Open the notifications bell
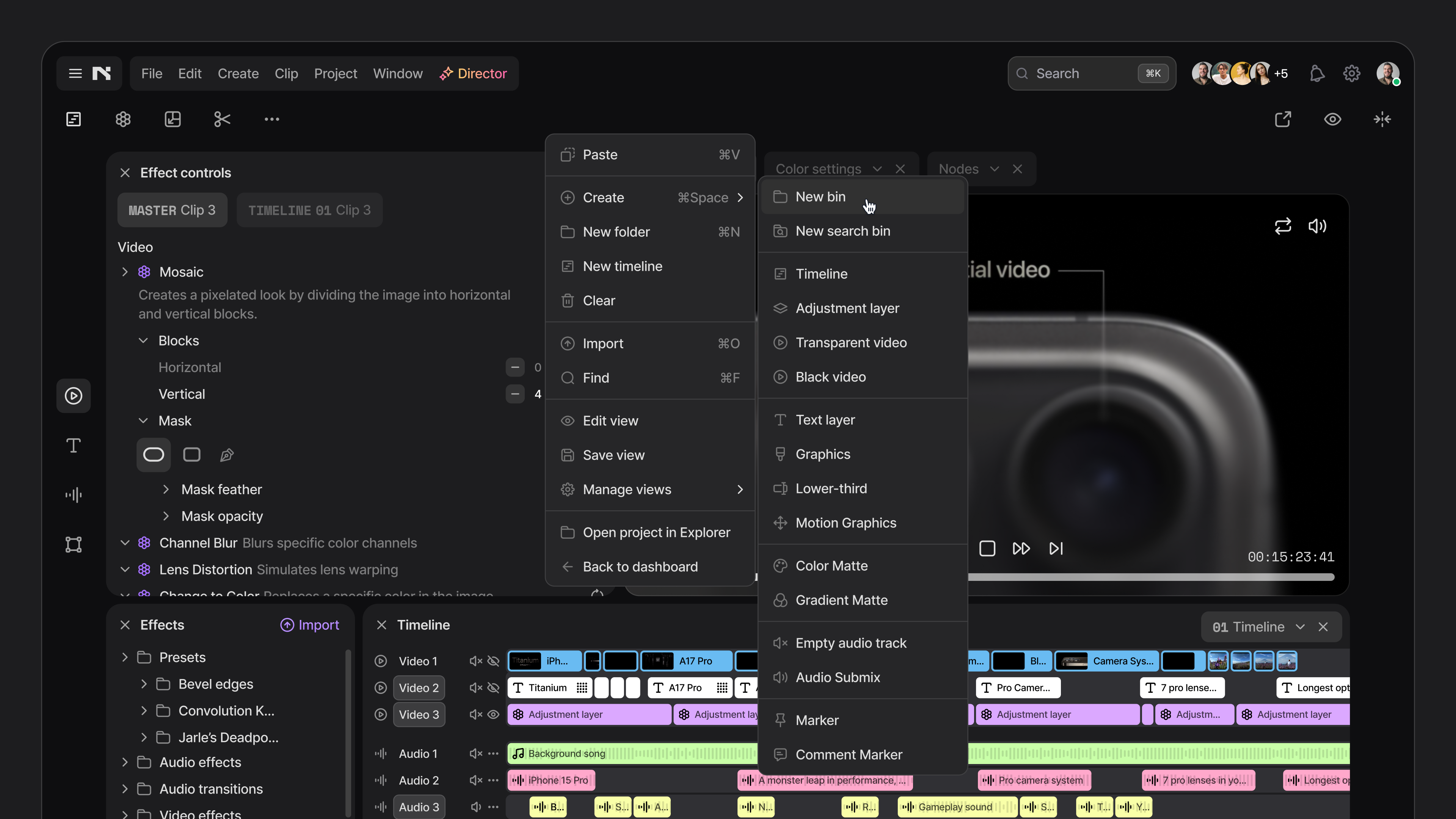The width and height of the screenshot is (1456, 819). pos(1317,73)
